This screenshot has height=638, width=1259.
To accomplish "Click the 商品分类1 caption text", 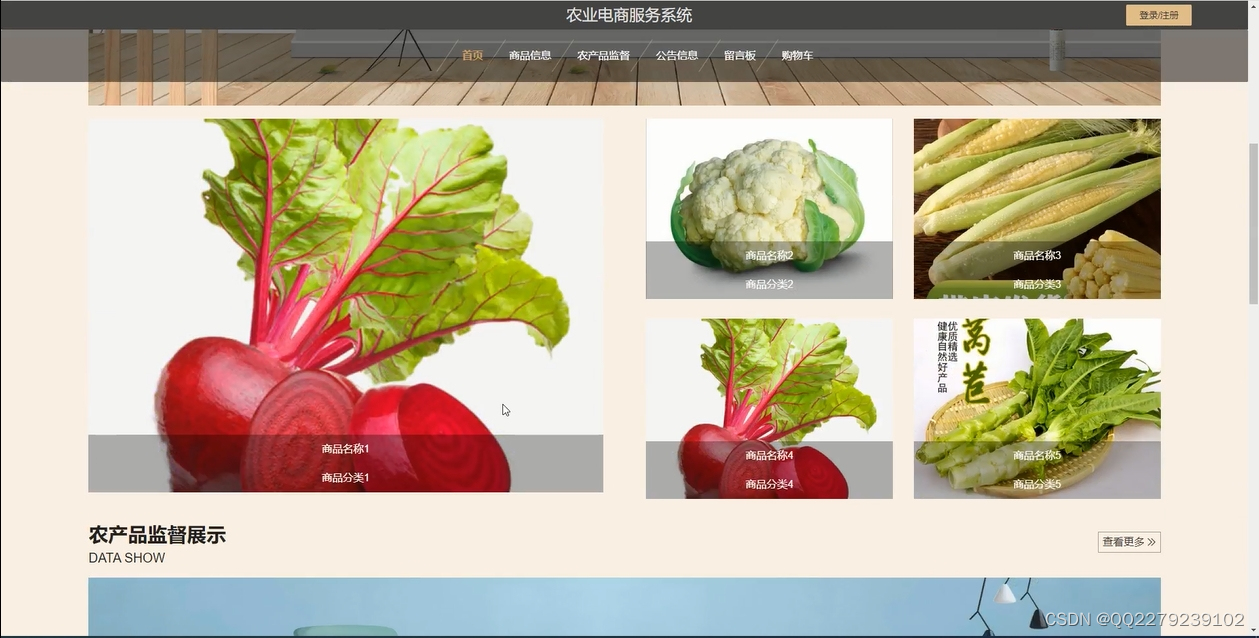I will point(345,478).
